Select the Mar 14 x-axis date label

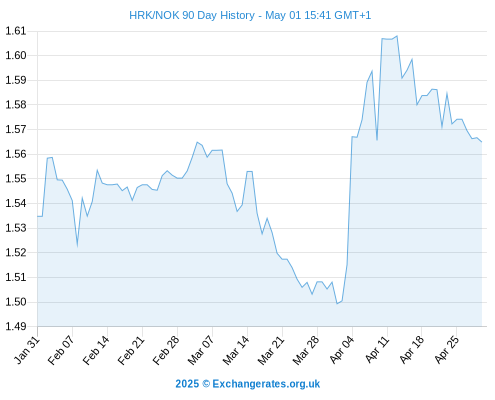point(236,350)
